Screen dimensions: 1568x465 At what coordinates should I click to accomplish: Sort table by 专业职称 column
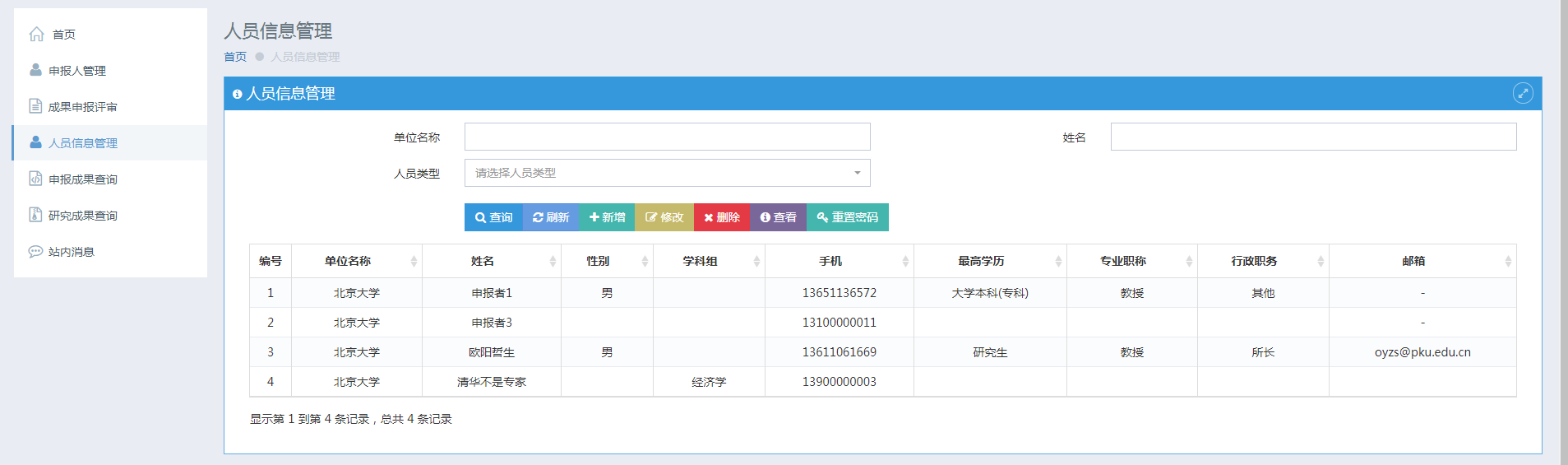click(1132, 261)
